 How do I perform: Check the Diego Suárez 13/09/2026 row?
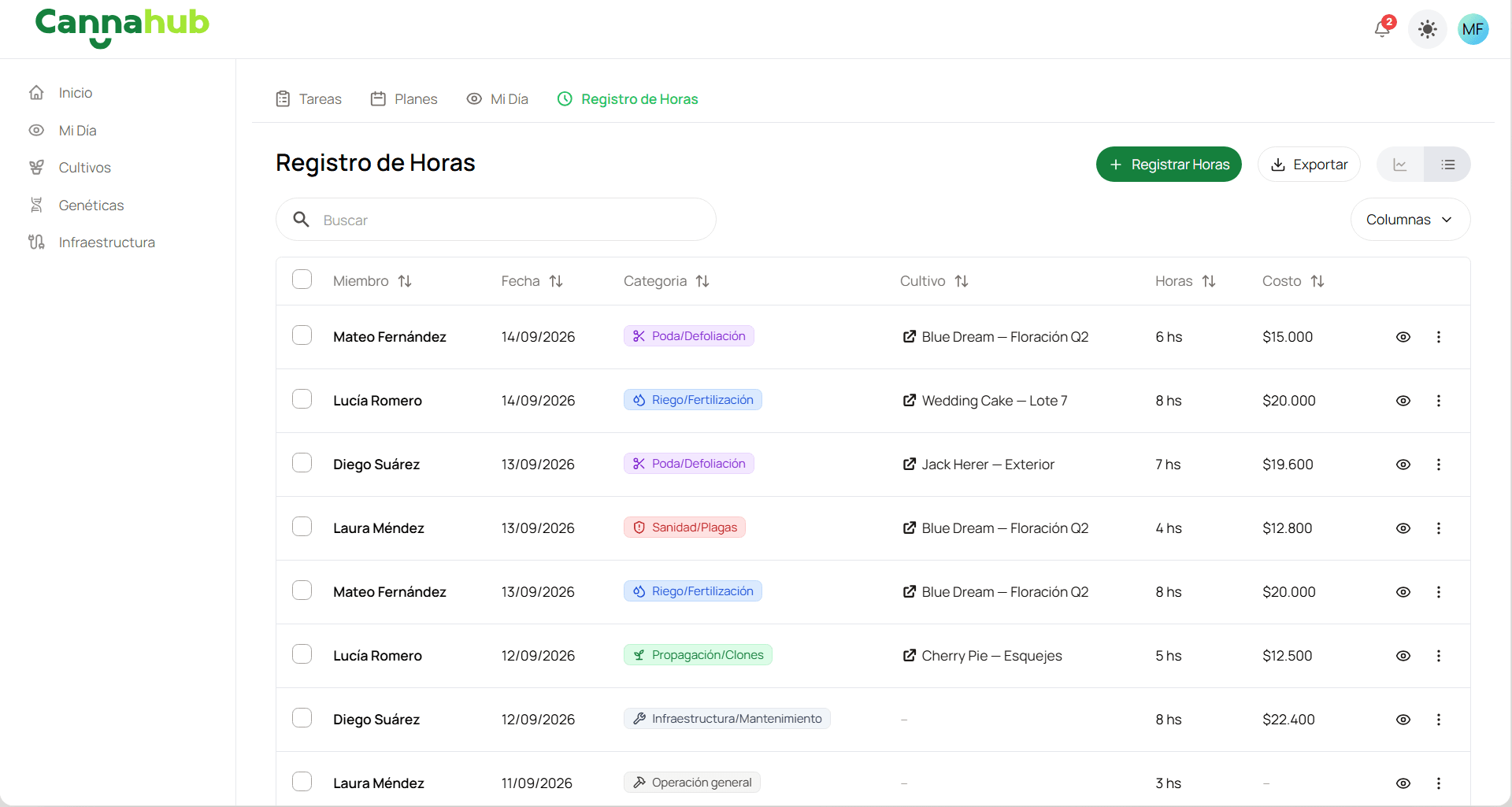point(302,463)
